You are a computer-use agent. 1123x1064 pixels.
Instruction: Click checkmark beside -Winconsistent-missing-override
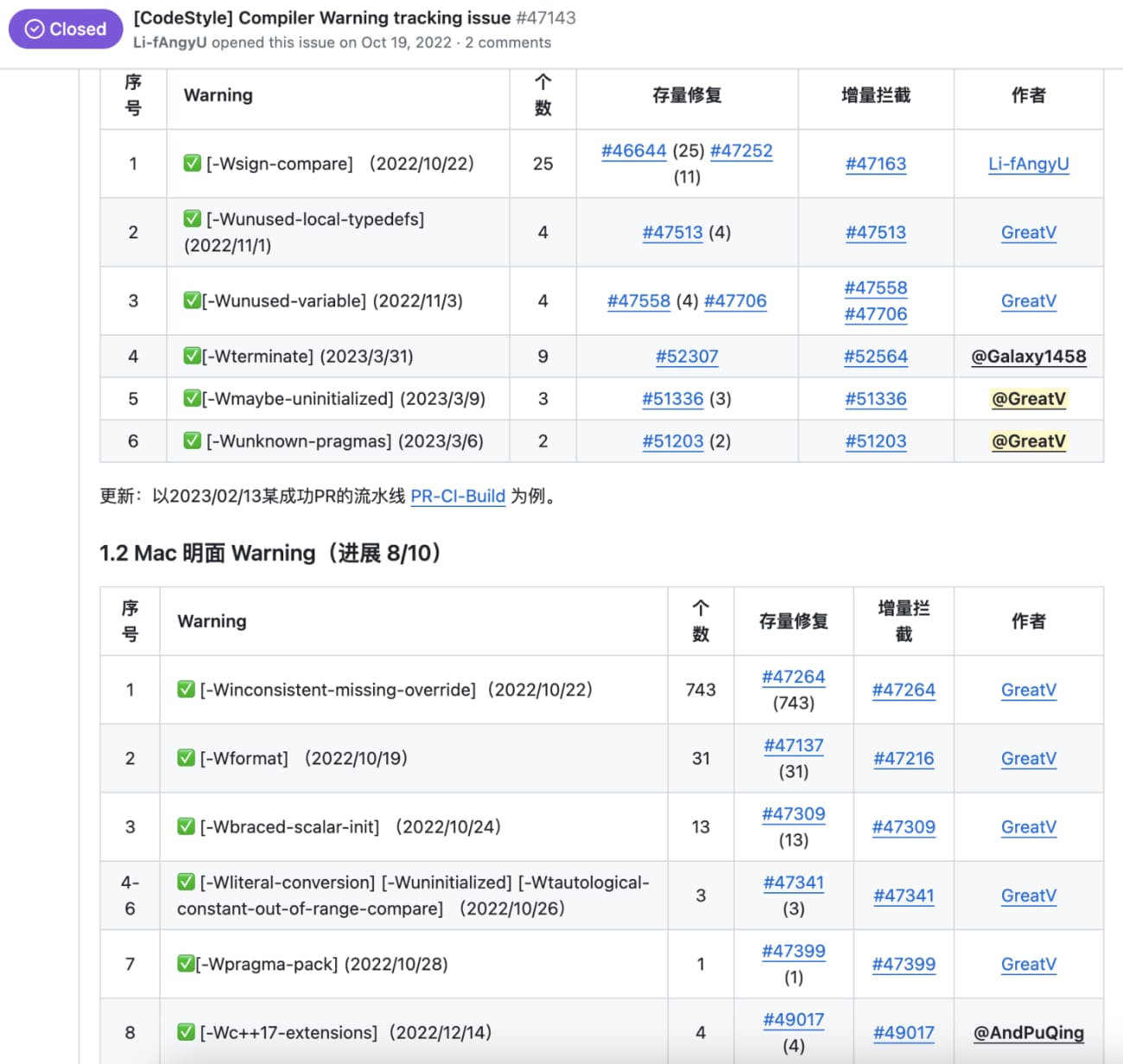(186, 689)
